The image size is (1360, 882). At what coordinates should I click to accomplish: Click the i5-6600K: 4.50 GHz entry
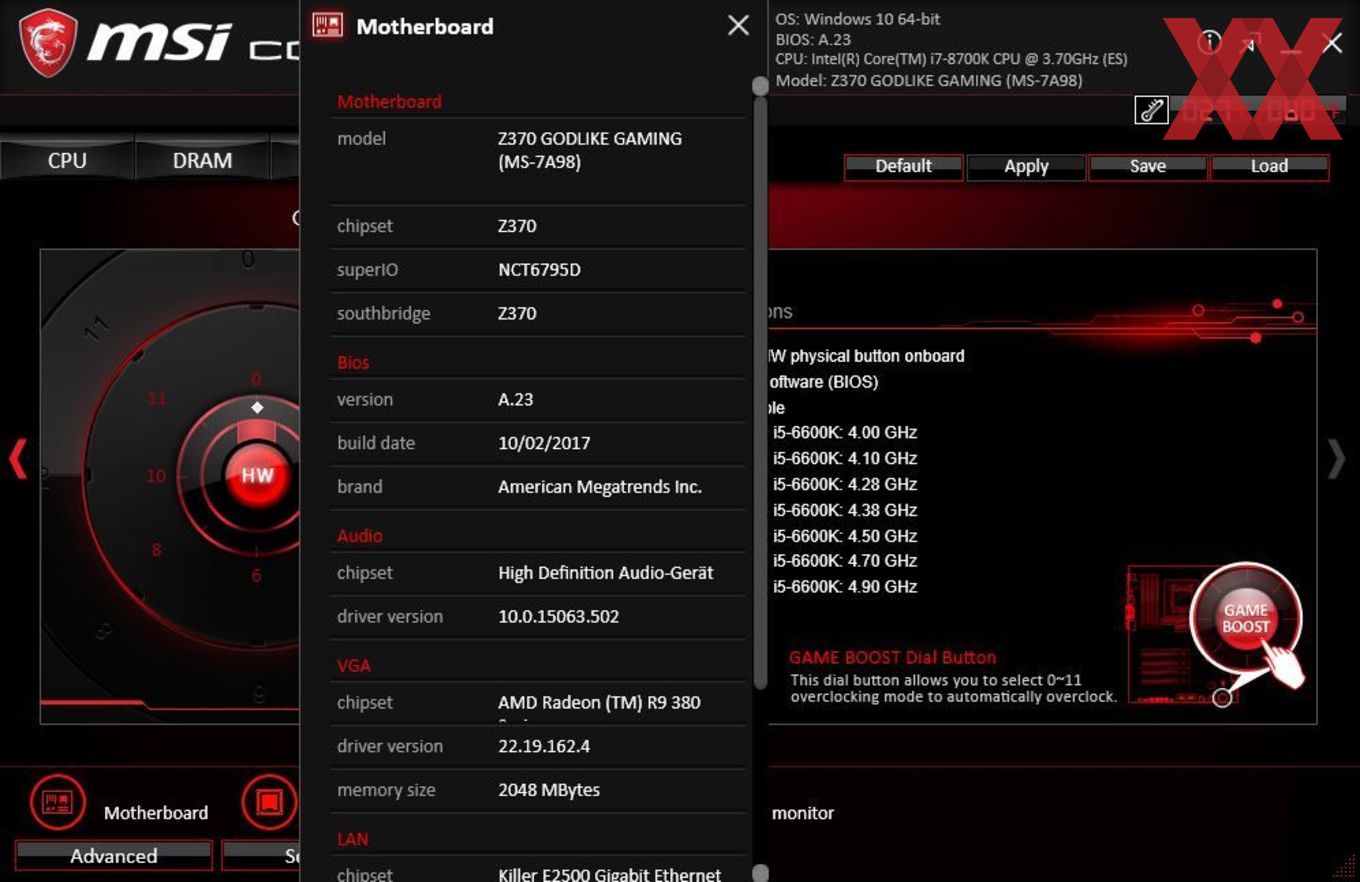click(x=844, y=536)
